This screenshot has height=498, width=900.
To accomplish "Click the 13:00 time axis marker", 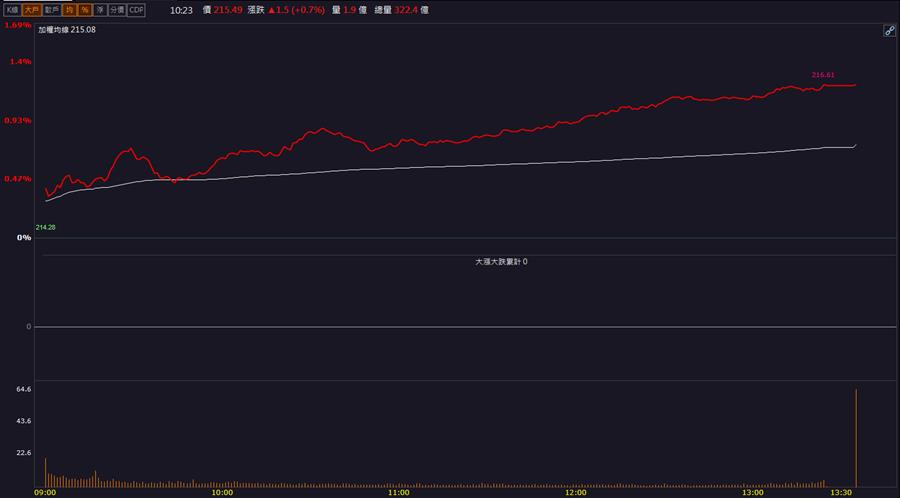I will (752, 492).
